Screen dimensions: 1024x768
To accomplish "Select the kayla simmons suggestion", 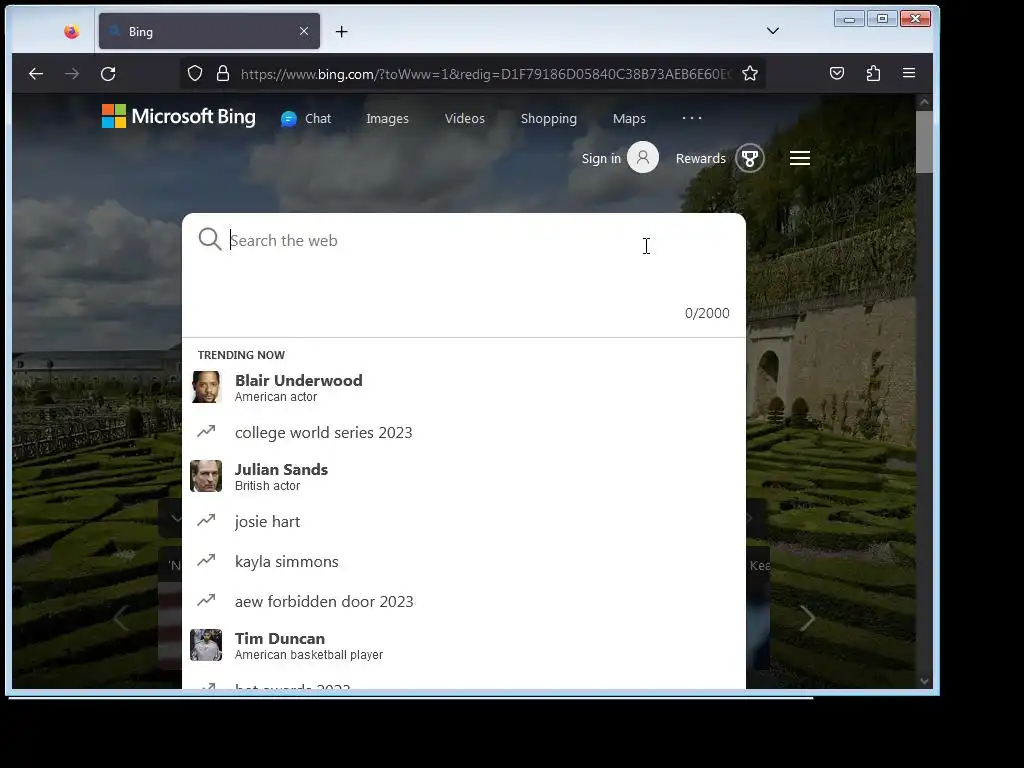I will click(464, 562).
